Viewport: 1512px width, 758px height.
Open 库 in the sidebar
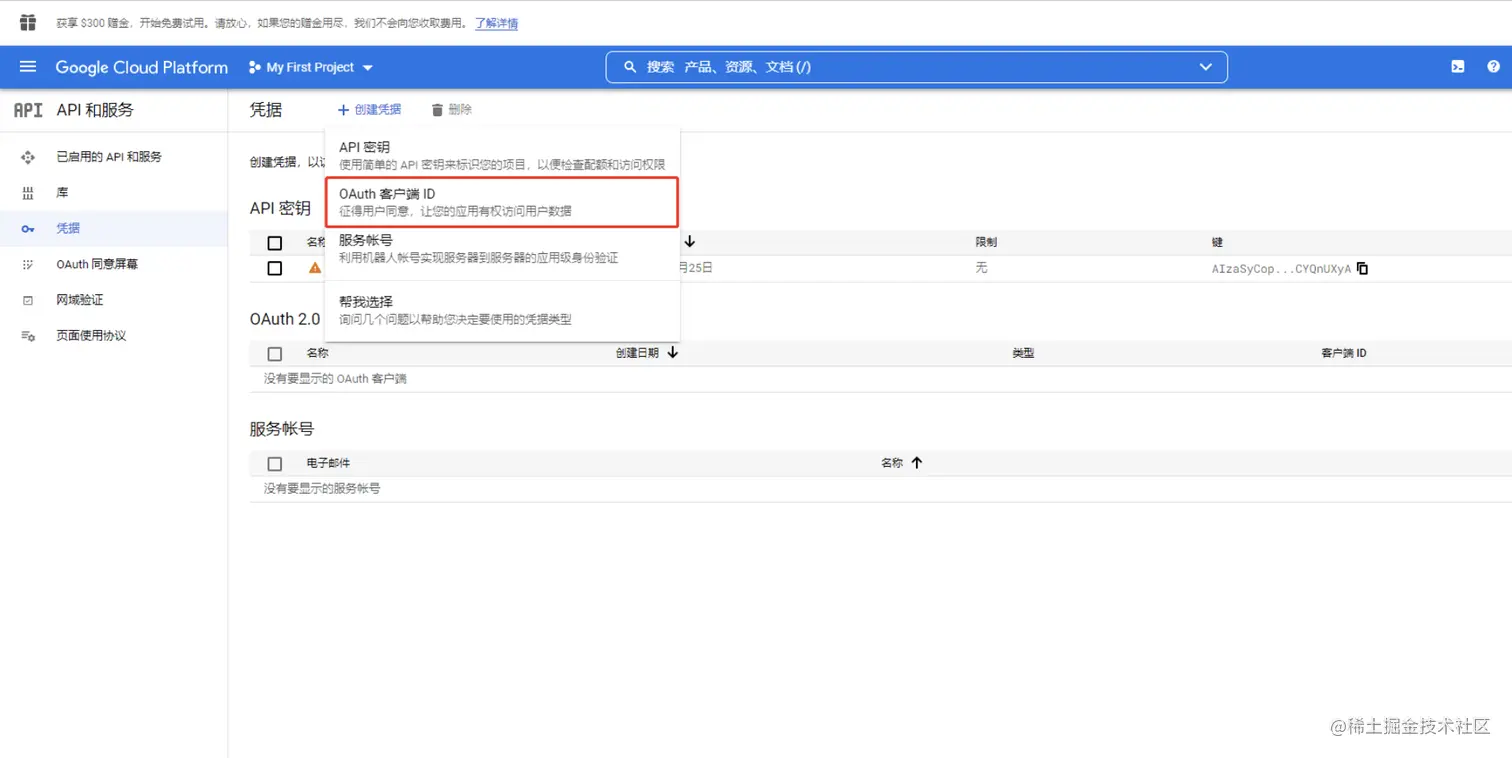pyautogui.click(x=62, y=192)
